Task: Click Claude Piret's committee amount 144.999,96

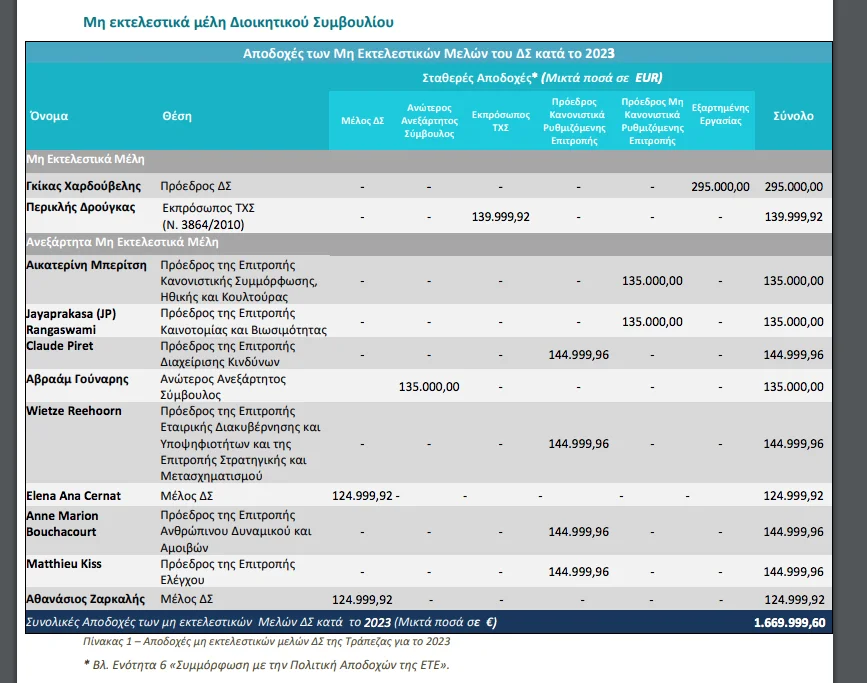Action: pos(578,355)
